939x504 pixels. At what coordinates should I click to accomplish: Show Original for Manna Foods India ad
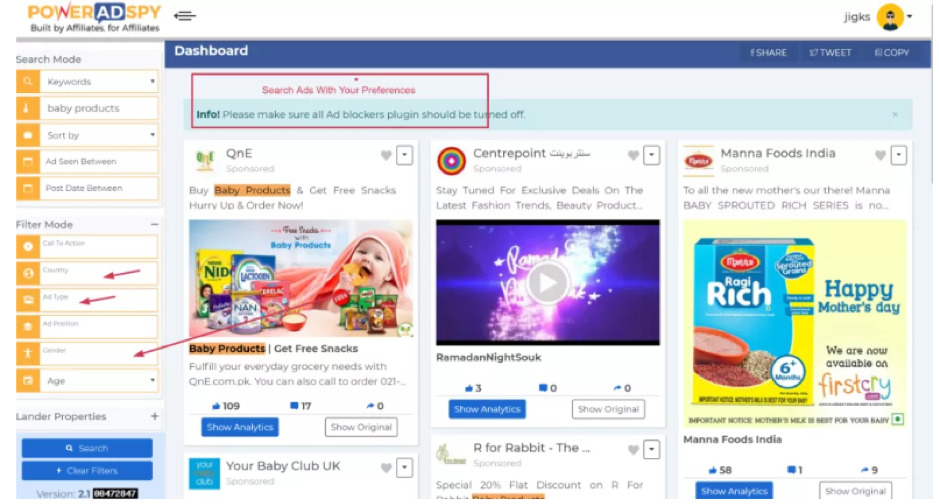[855, 491]
